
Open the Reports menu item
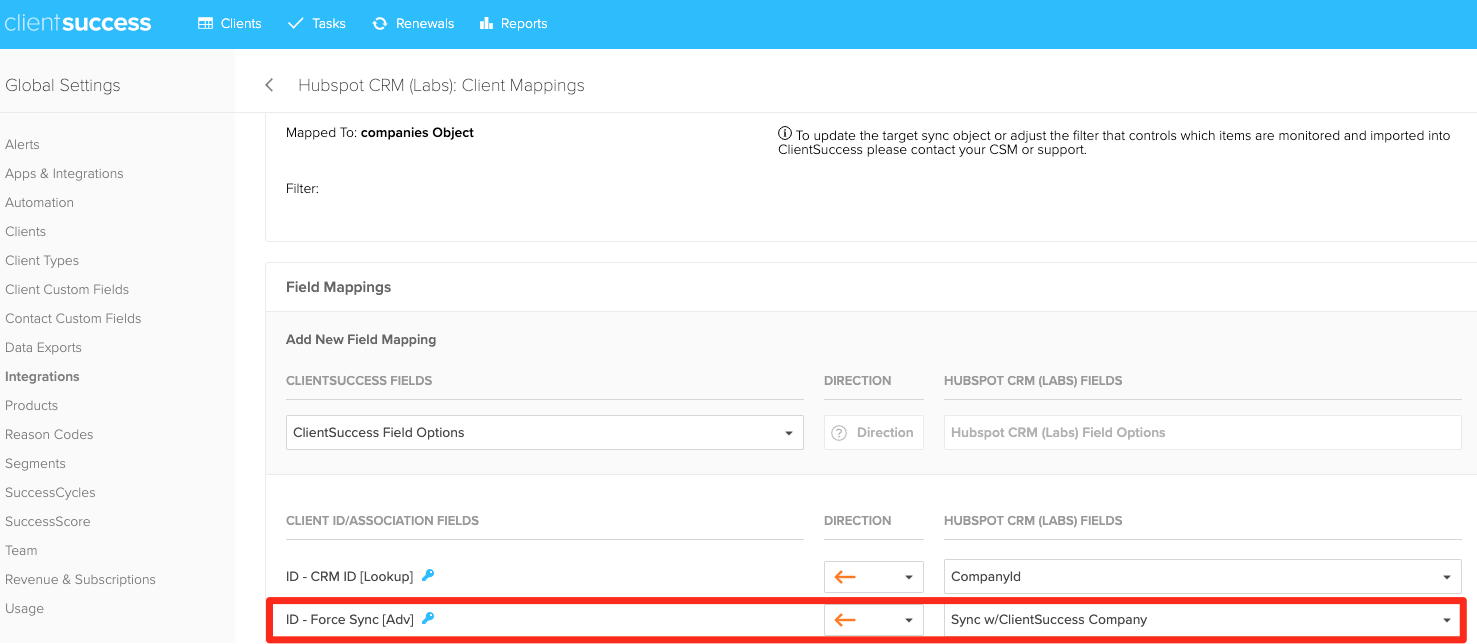click(514, 23)
